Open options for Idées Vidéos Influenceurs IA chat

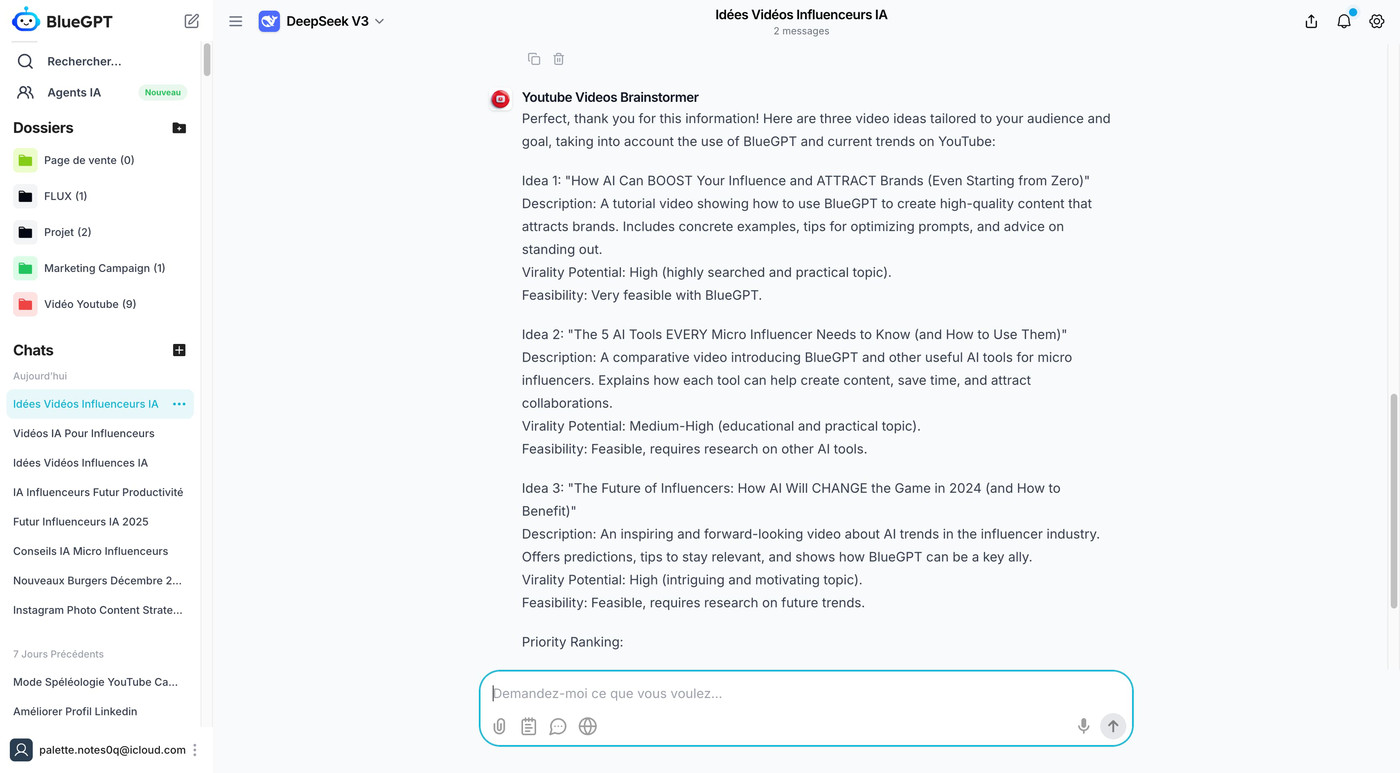[179, 404]
